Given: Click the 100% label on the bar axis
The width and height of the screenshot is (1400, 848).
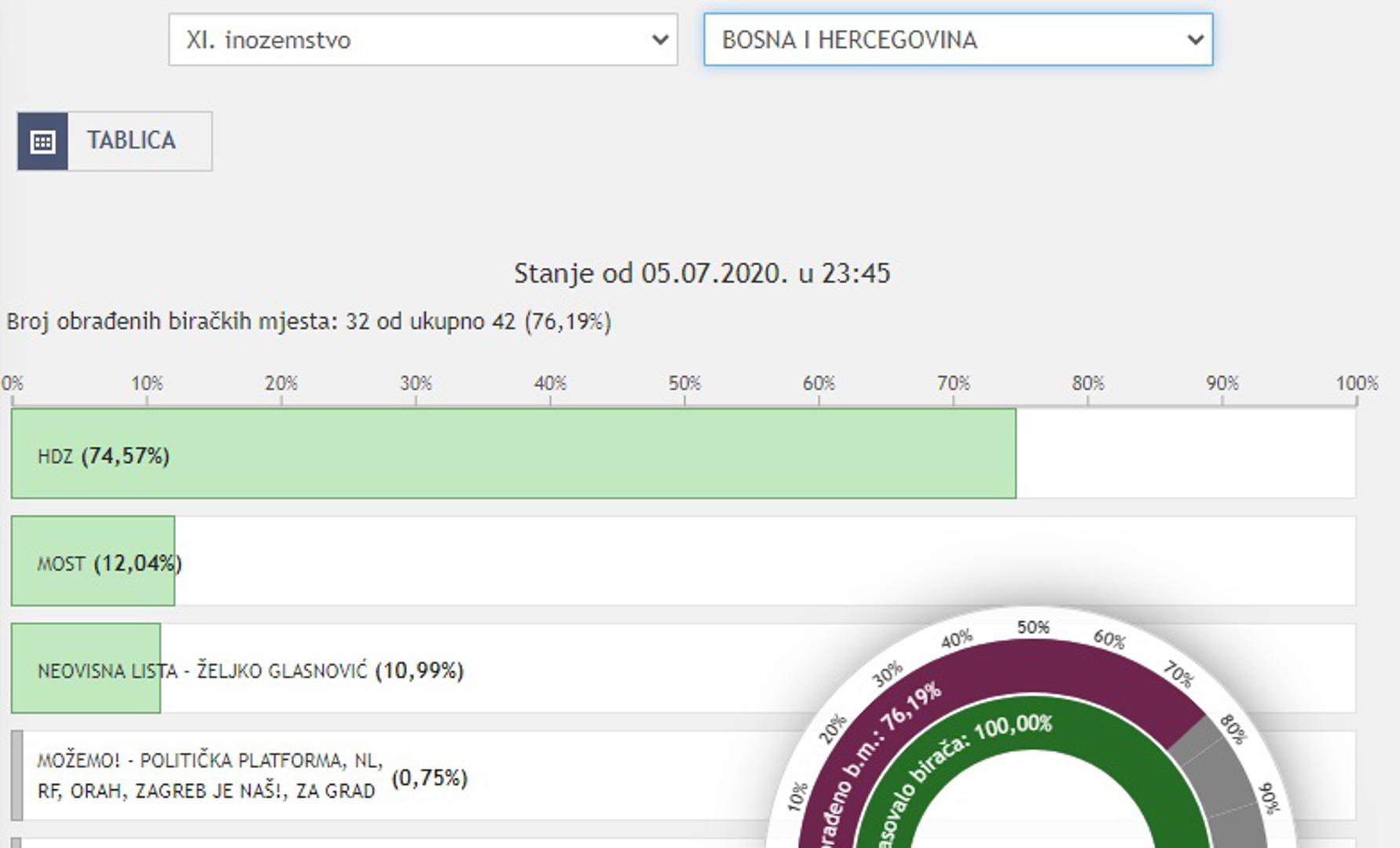Looking at the screenshot, I should (x=1356, y=384).
